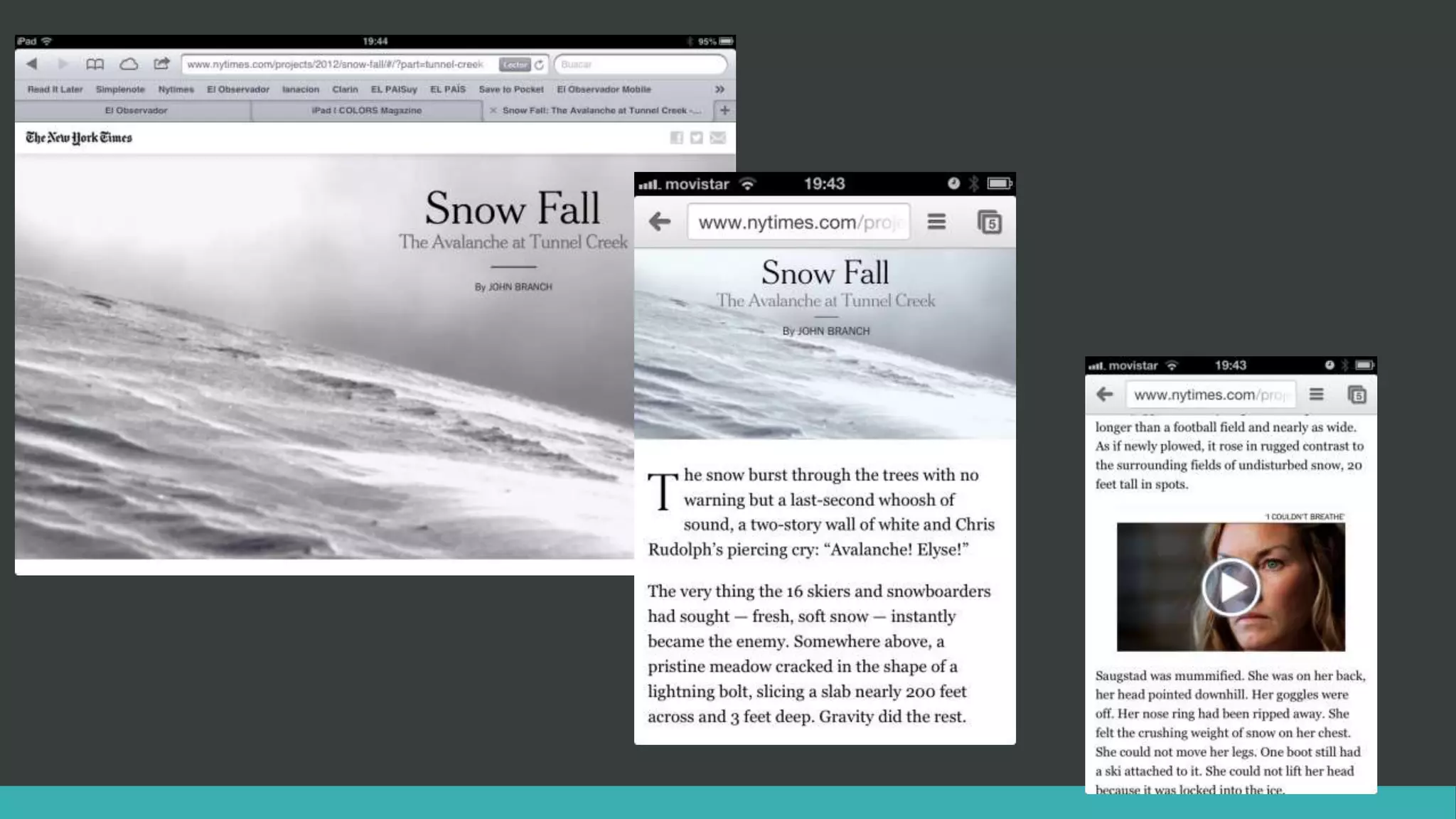
Task: Switch to iPad COLORS Magazine tab
Action: point(366,111)
